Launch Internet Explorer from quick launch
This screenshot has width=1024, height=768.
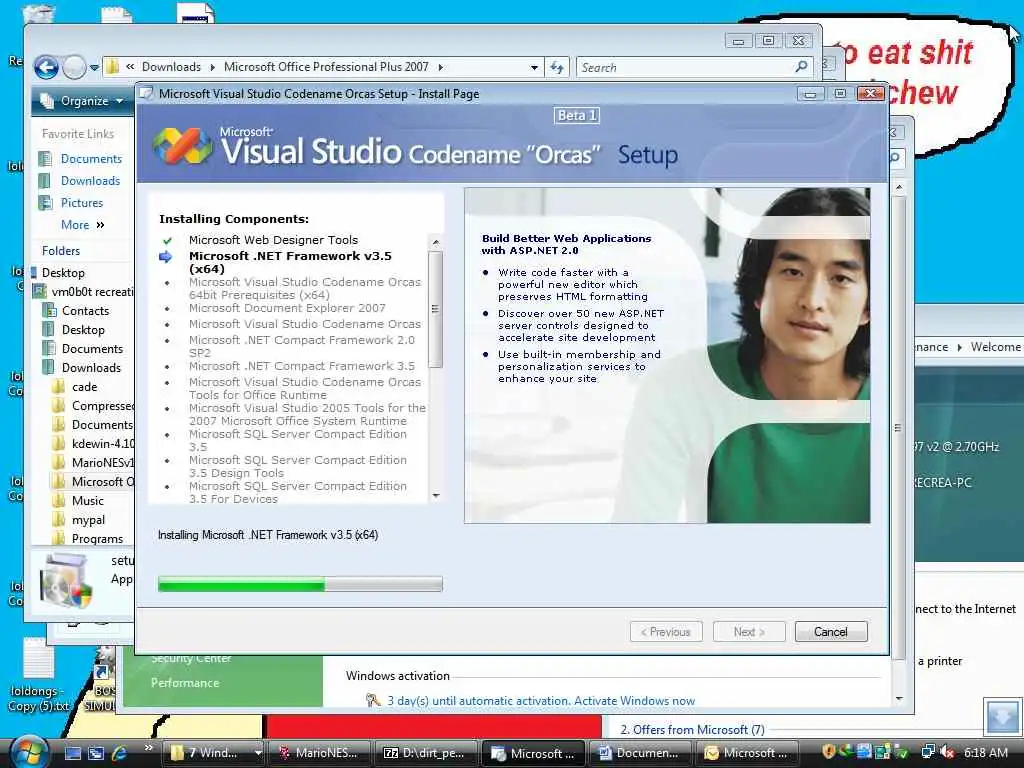(x=120, y=753)
